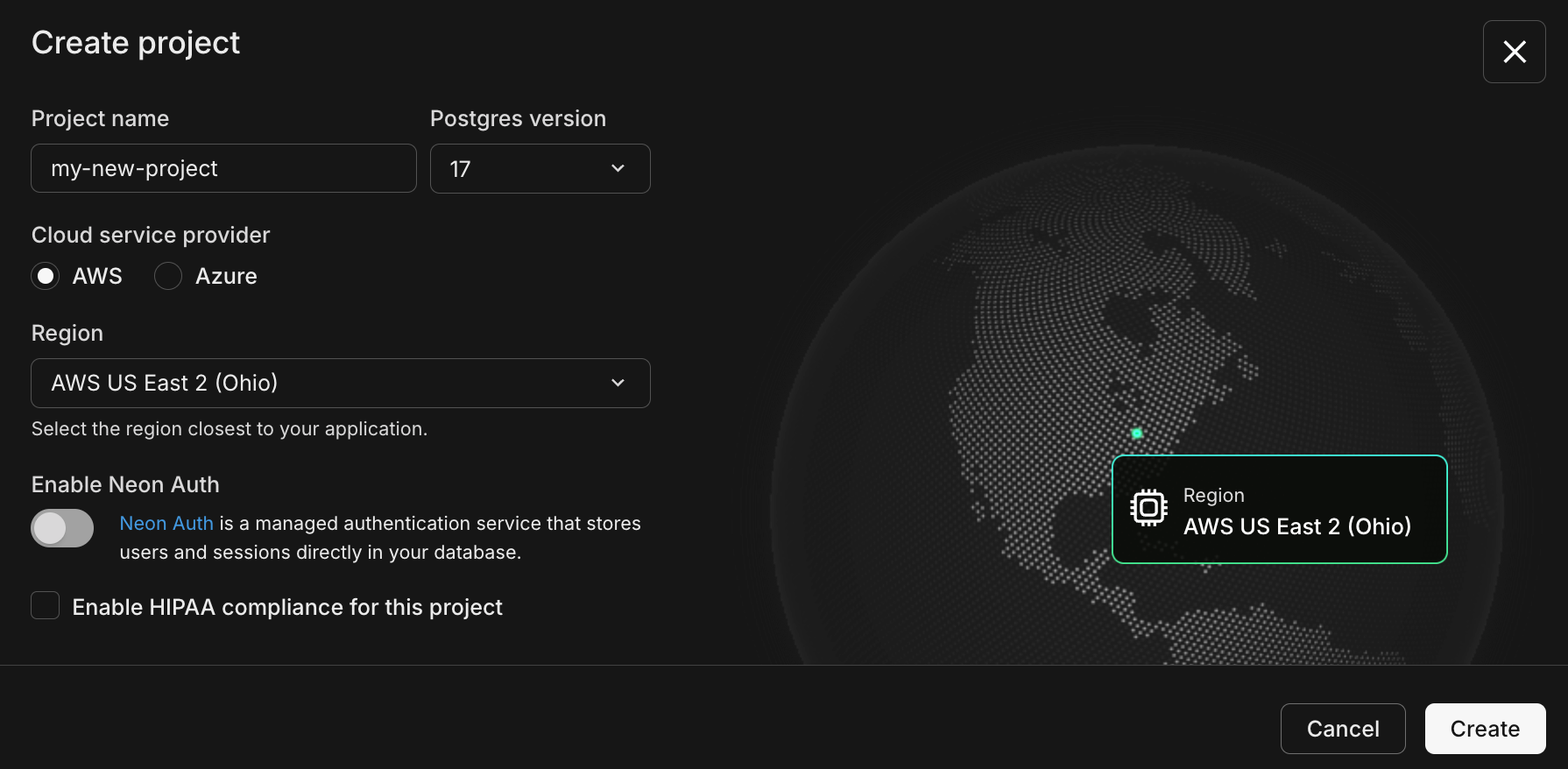Click the chip icon in region card
Screen dimensions: 1568x769
pos(1148,508)
